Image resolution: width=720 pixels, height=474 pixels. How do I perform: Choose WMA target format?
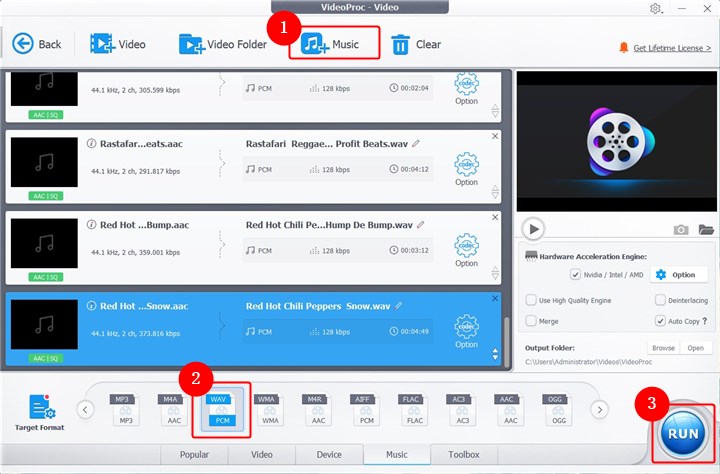pos(269,409)
